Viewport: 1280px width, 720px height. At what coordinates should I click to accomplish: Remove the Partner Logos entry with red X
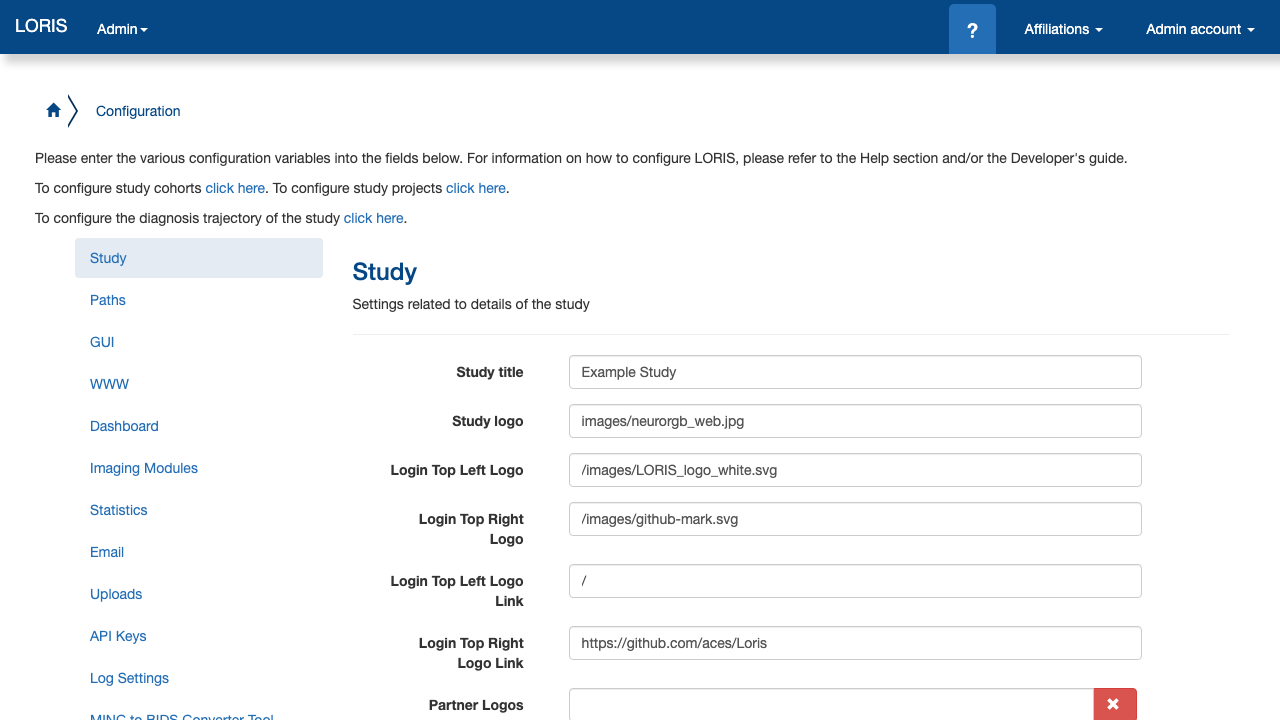(x=1115, y=705)
